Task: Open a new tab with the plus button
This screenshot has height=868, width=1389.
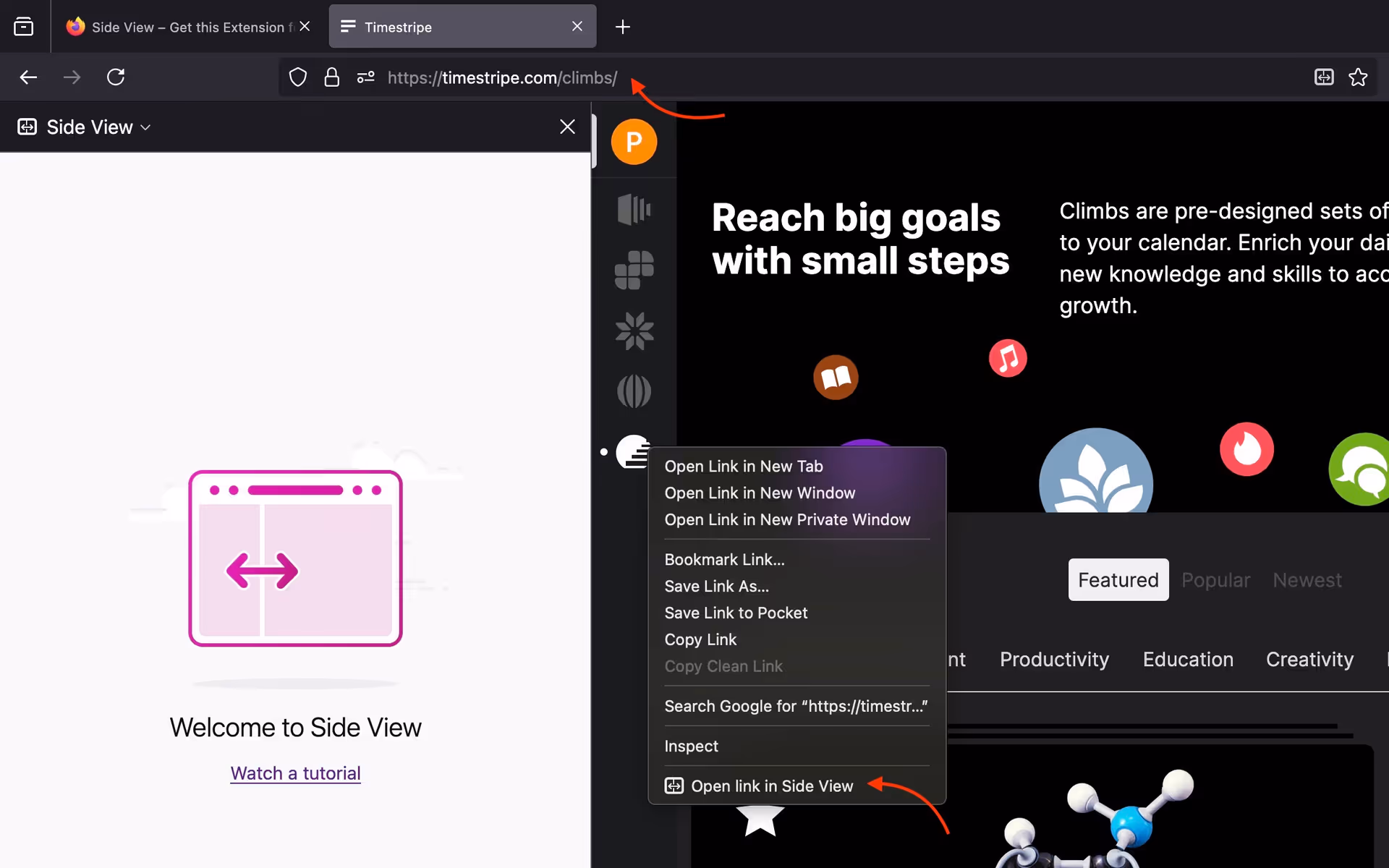Action: pos(623,27)
